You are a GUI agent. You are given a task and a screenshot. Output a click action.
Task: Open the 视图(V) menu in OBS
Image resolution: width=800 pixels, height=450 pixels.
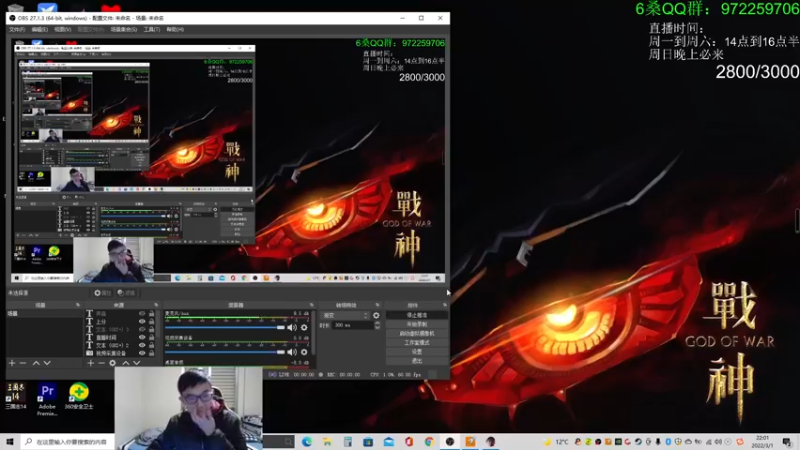[x=62, y=30]
